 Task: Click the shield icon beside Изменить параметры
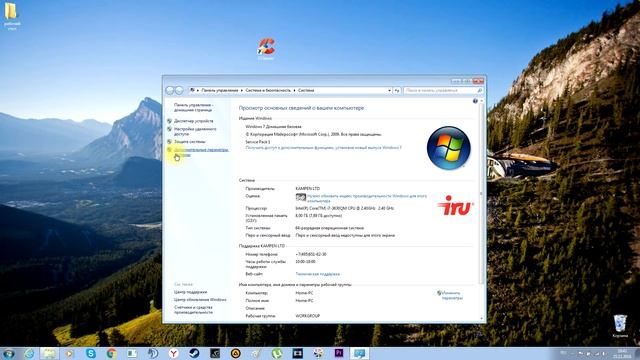click(439, 293)
